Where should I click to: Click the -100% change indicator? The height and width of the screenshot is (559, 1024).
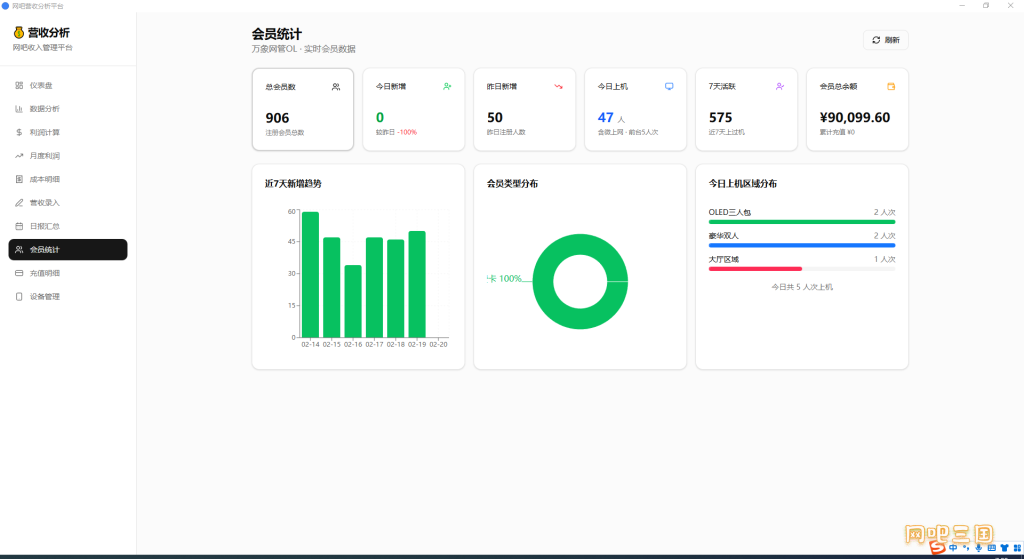(407, 132)
